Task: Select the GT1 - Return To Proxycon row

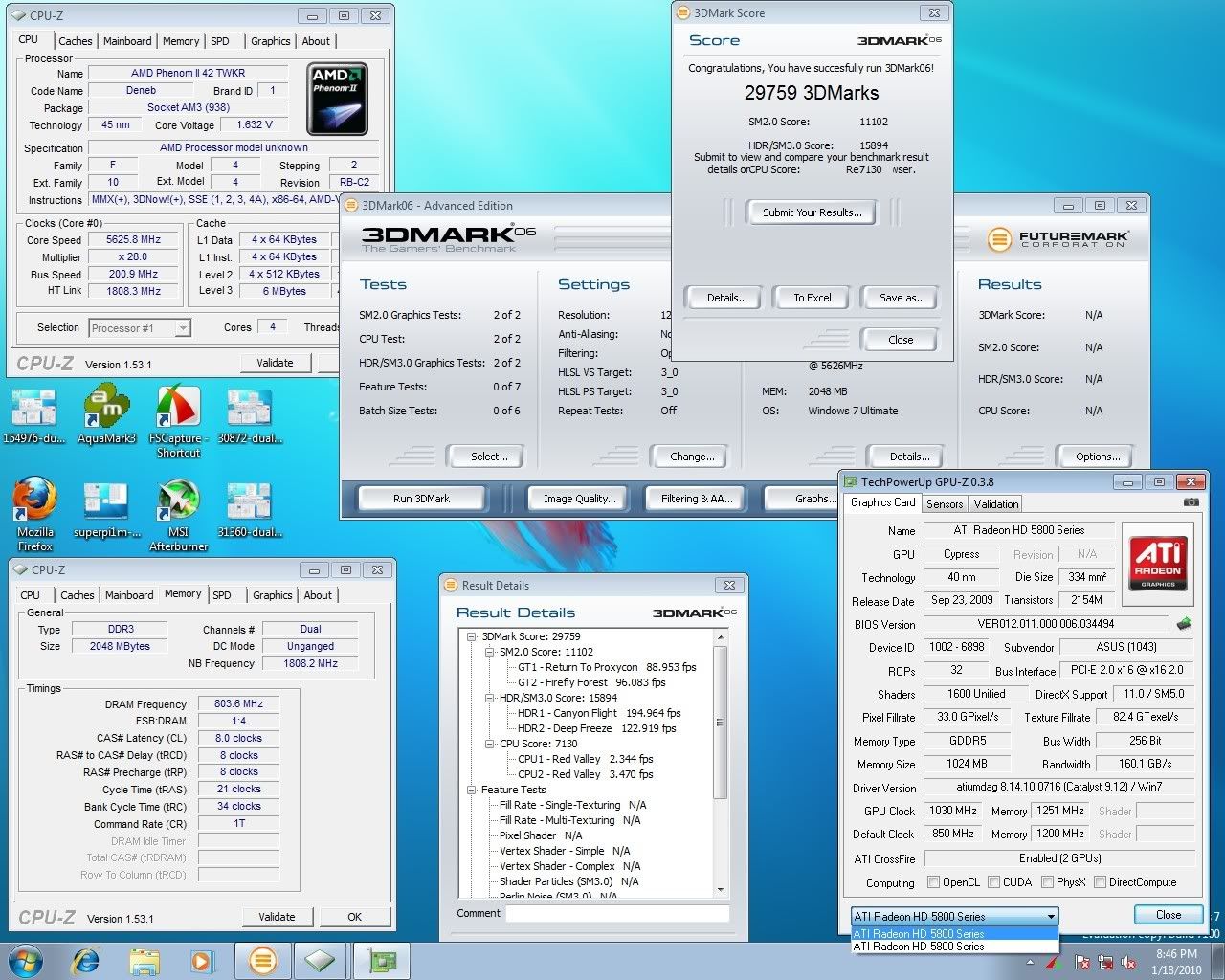Action: [x=607, y=667]
